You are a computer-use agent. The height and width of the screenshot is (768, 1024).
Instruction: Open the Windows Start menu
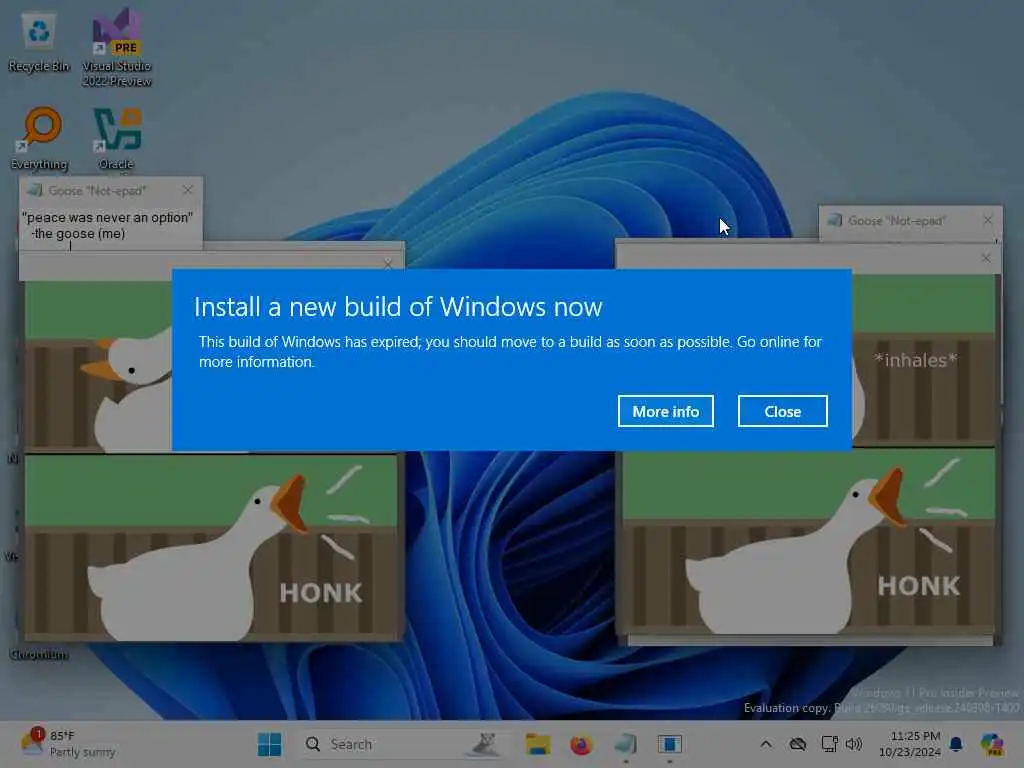270,744
